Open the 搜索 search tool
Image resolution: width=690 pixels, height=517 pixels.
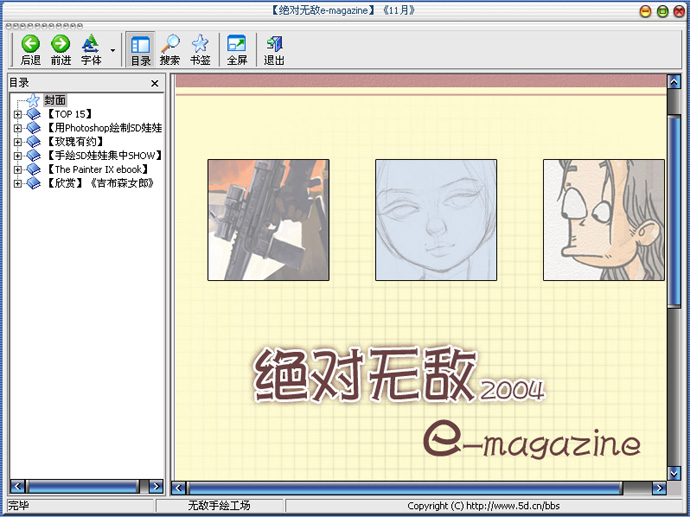tap(170, 50)
